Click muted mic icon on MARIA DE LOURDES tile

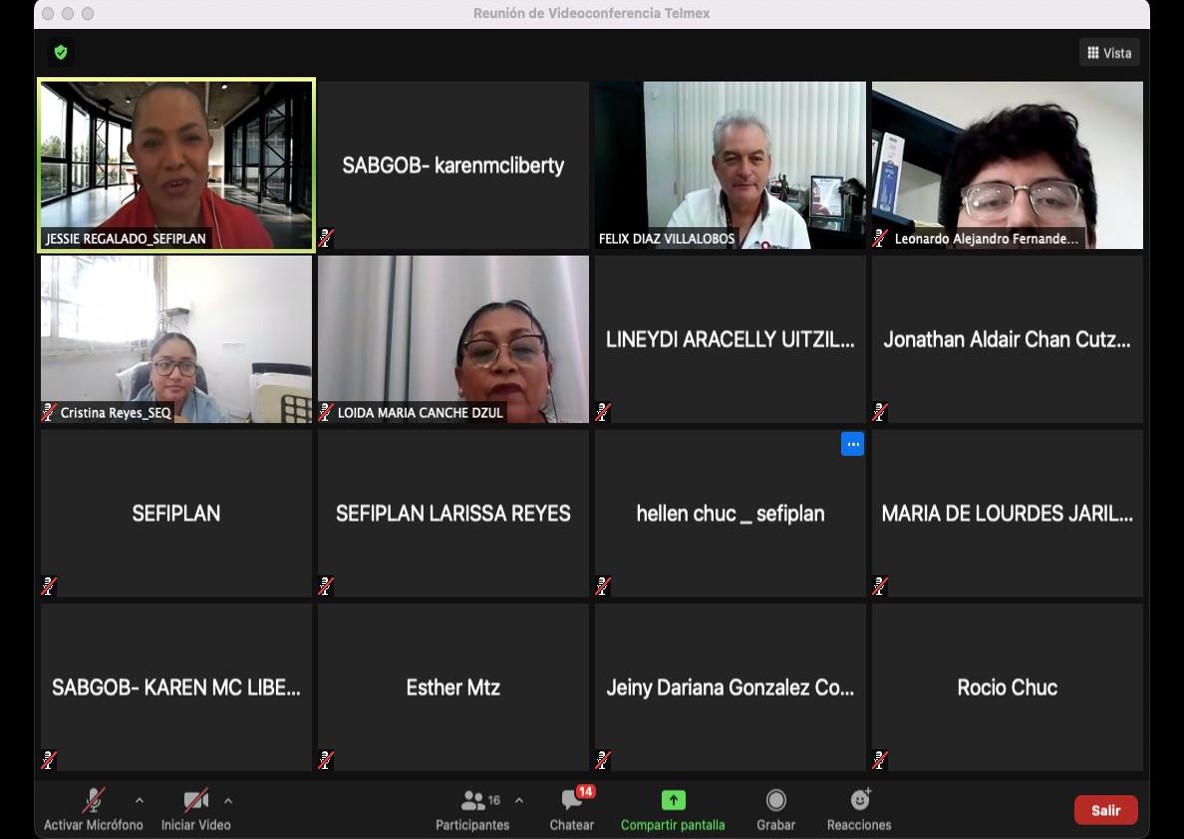point(880,586)
